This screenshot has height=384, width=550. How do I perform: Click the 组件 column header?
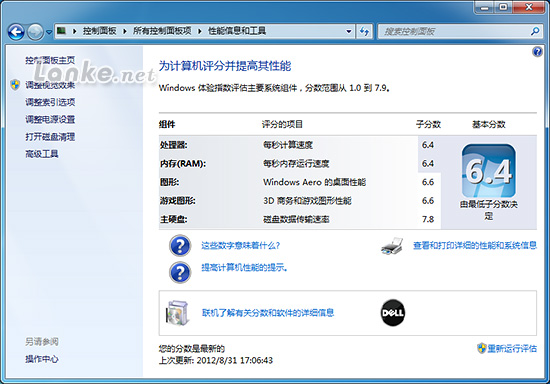[167, 124]
